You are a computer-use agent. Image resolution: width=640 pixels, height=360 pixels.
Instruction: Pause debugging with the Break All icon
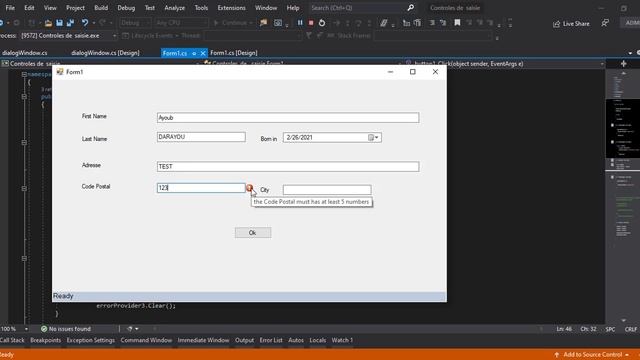click(300, 23)
